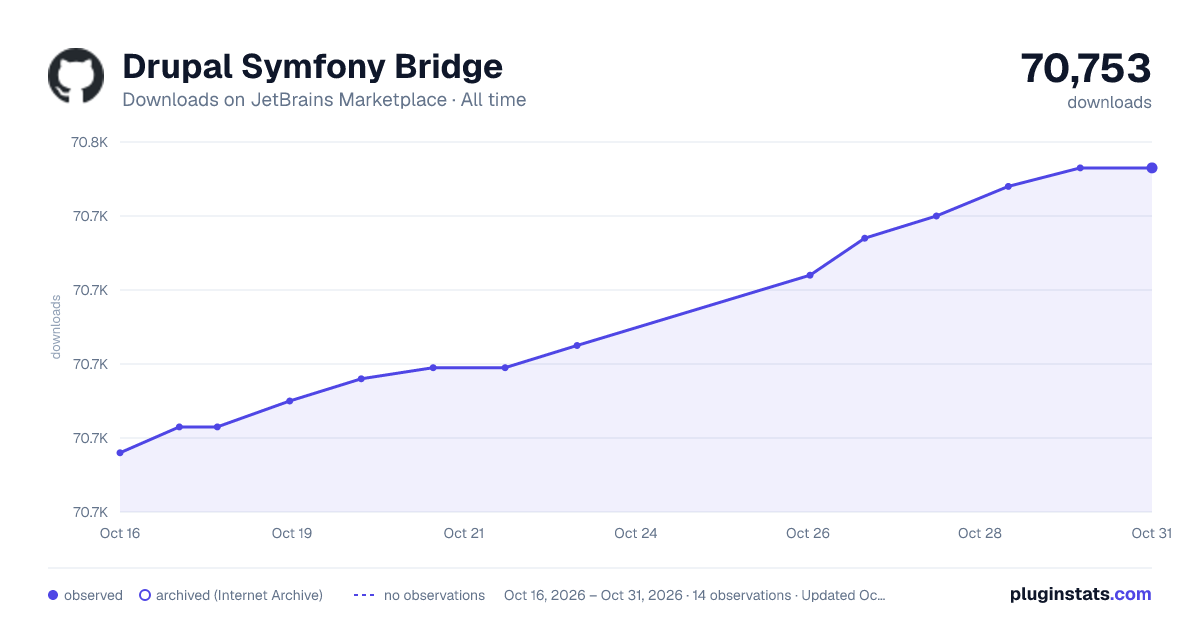
Task: Click the data point just after Oct 28
Action: click(1008, 186)
